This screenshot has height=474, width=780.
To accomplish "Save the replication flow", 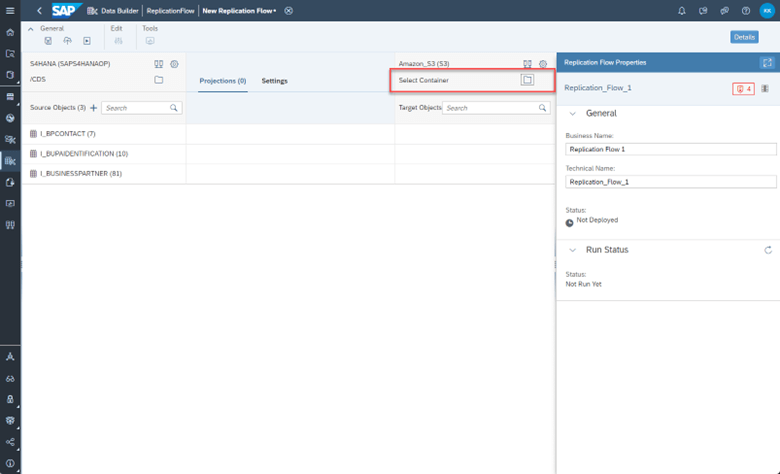I will (x=48, y=41).
